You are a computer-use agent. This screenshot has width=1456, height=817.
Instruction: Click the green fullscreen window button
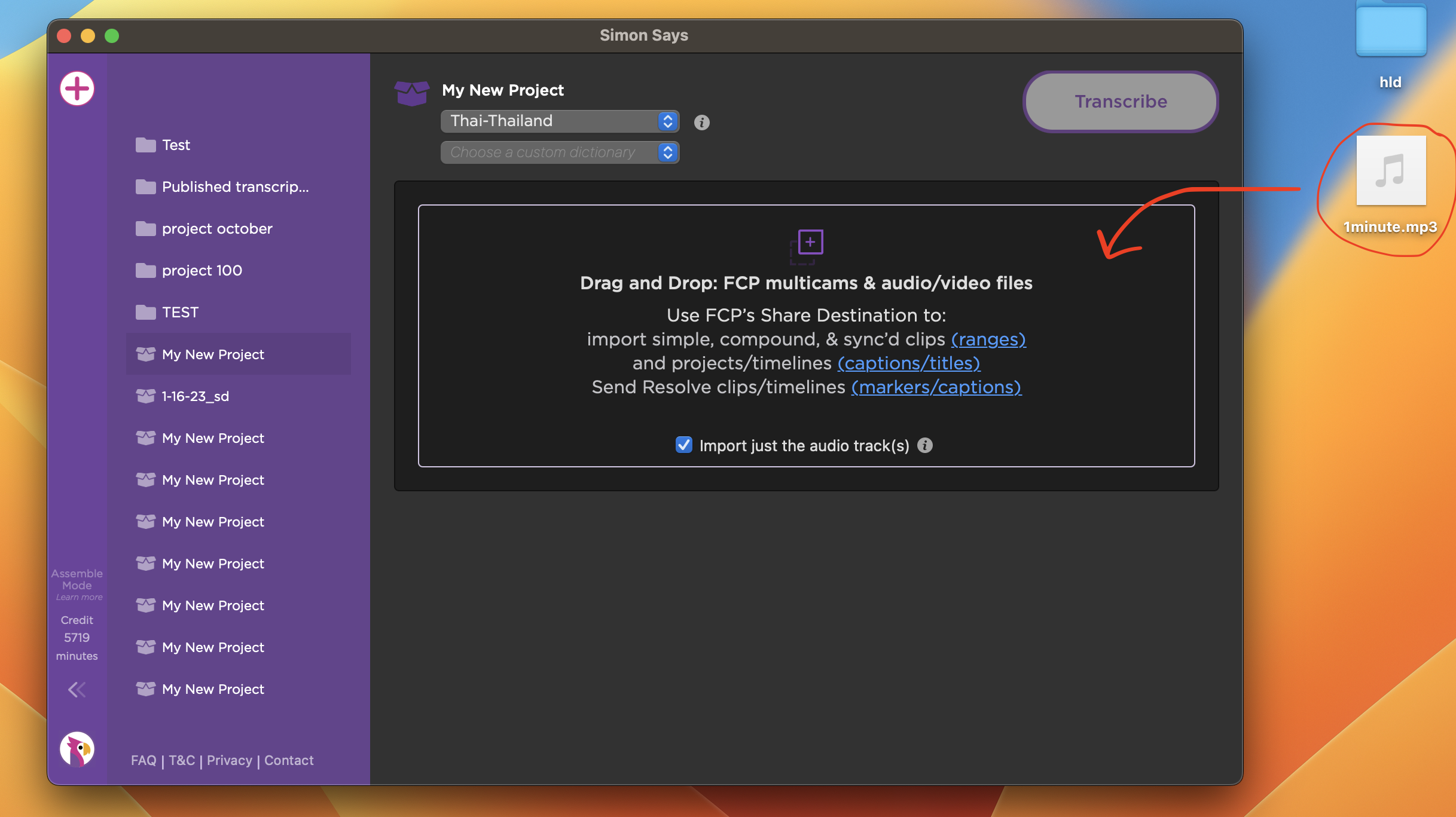tap(112, 36)
